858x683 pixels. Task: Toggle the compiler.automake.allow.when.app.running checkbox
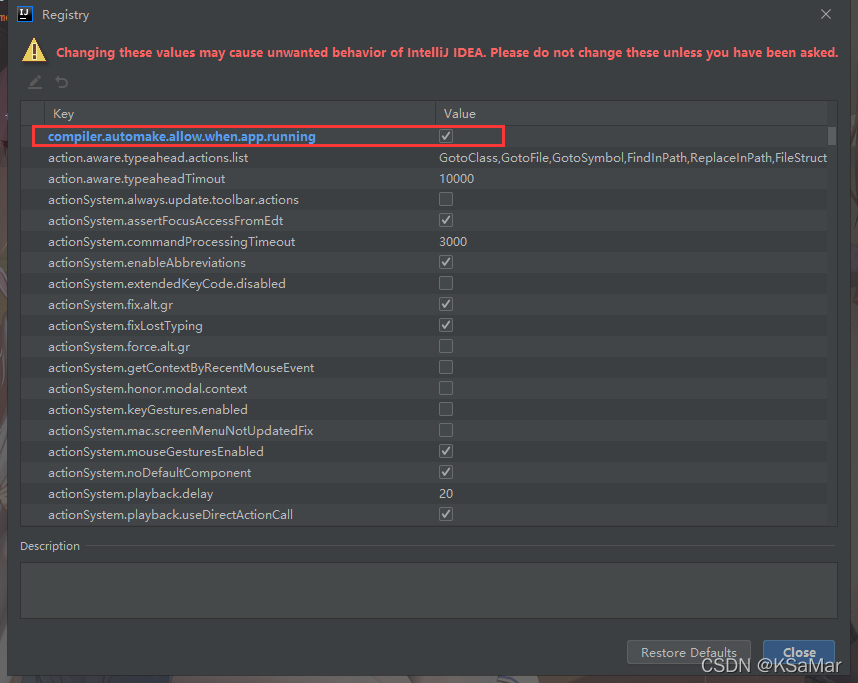click(446, 136)
